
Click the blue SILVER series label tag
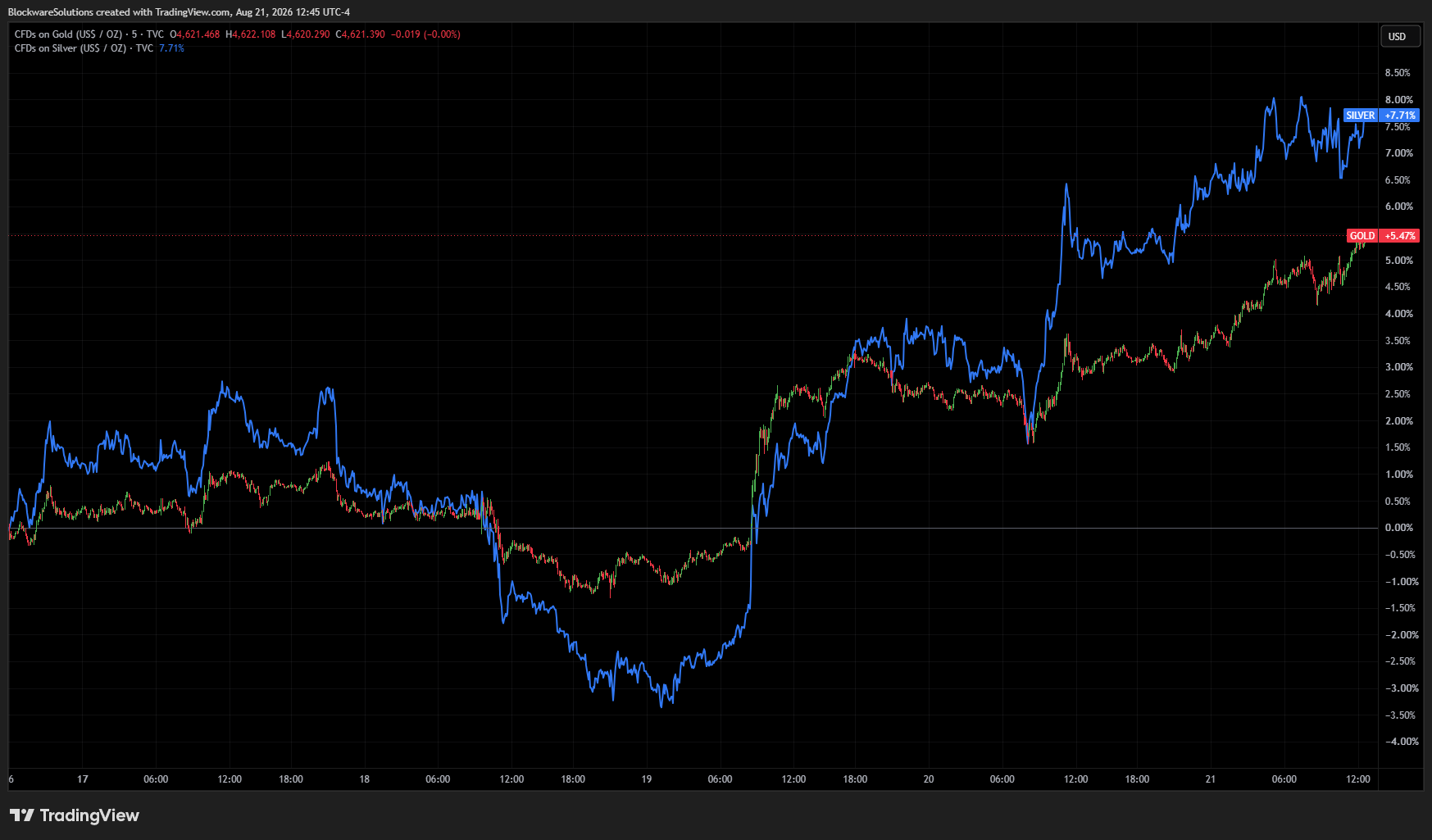(1361, 116)
